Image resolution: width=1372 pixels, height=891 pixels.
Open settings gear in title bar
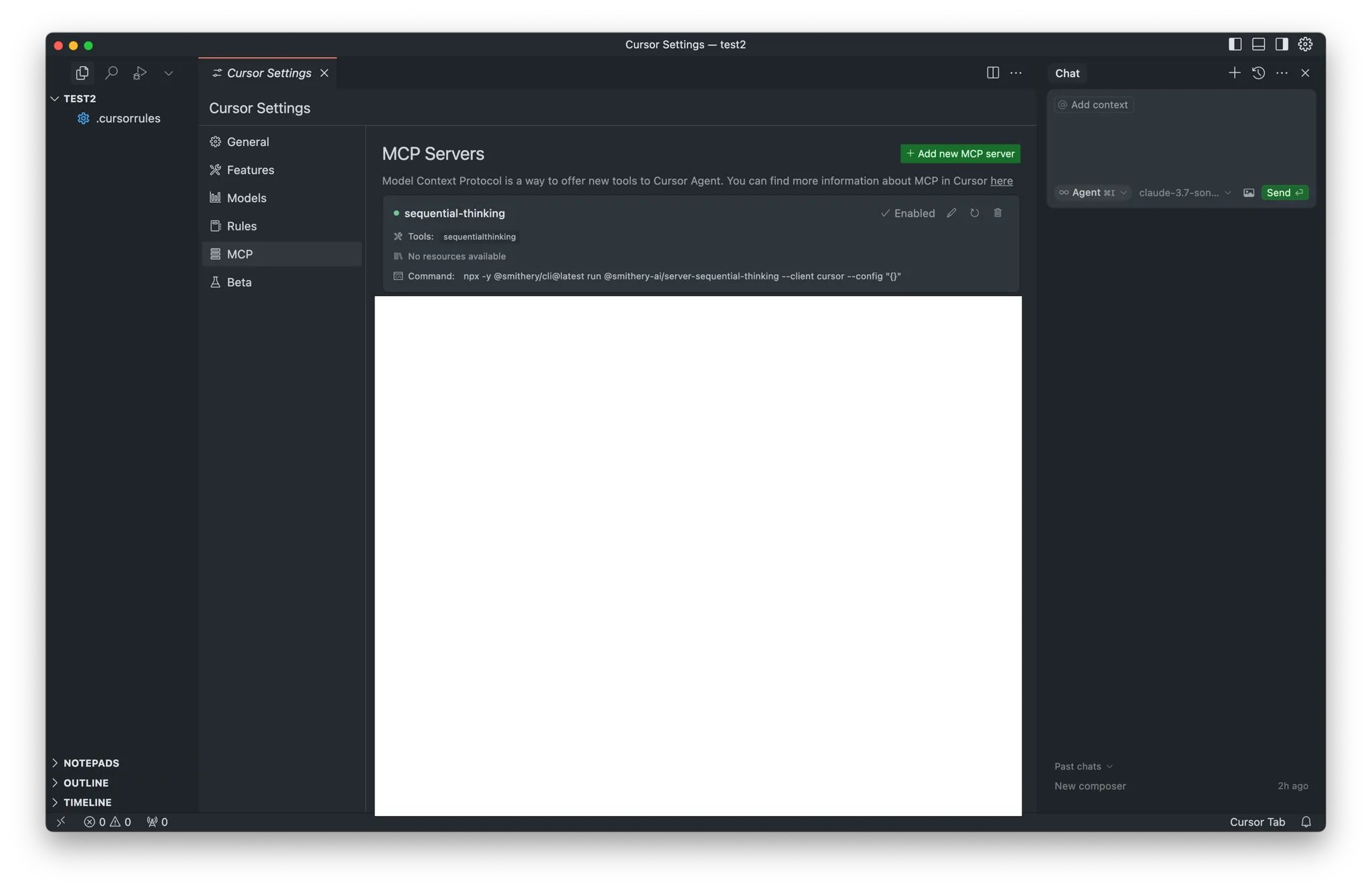tap(1305, 44)
